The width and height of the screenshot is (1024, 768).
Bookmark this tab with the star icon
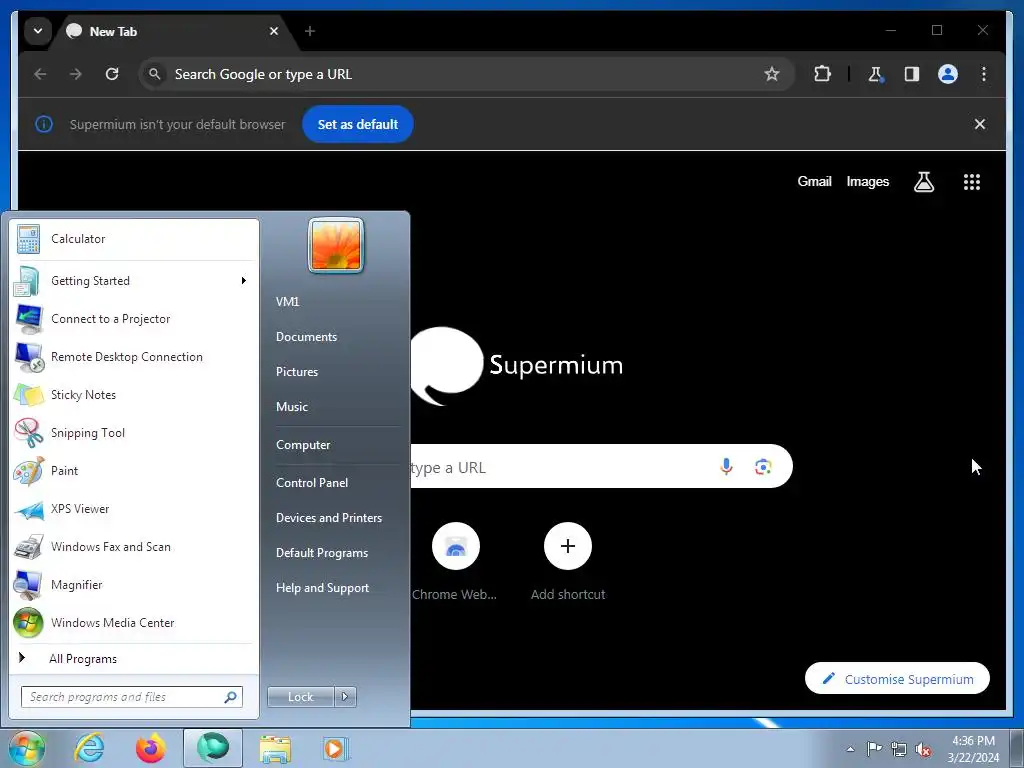pyautogui.click(x=772, y=74)
